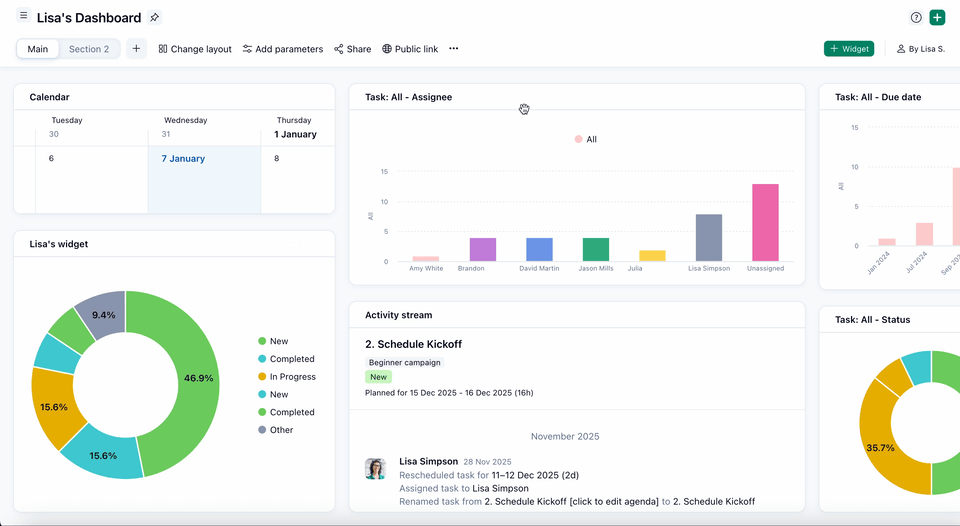Click the pink Unassigned bar
960x526 pixels.
[765, 222]
